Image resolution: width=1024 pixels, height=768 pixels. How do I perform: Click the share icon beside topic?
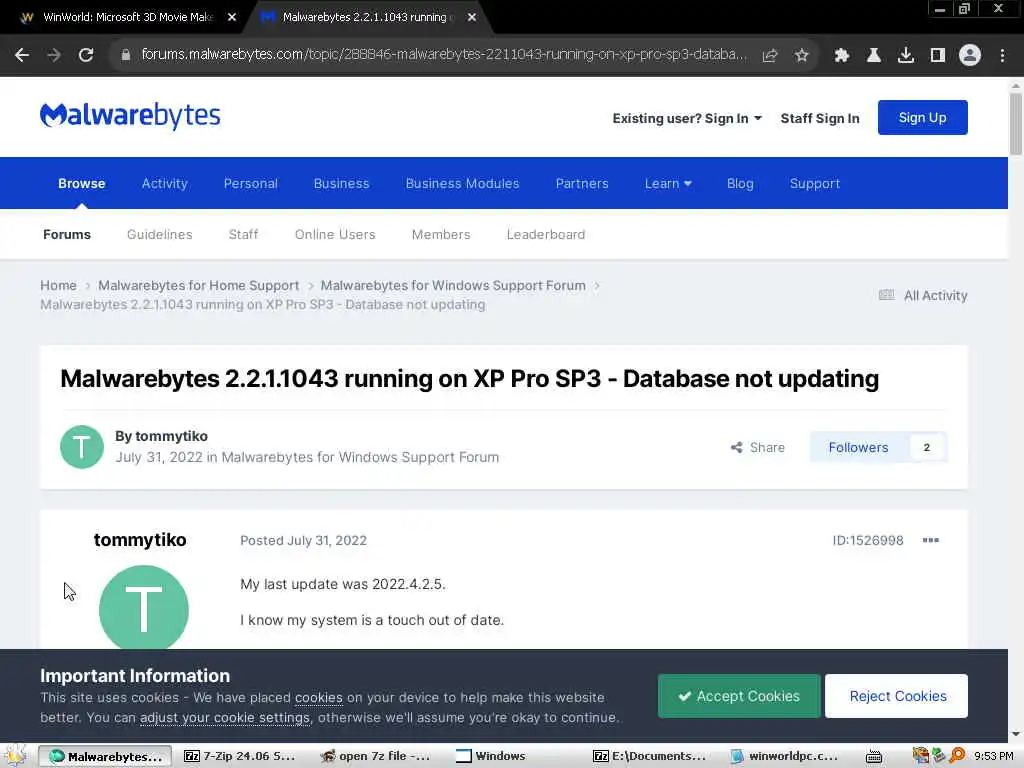tap(737, 447)
